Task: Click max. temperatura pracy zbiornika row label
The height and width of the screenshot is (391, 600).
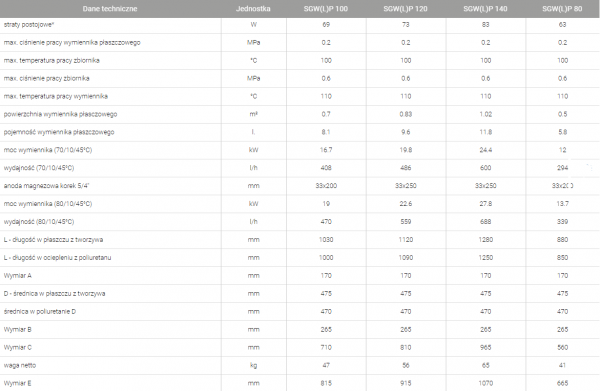Action: point(52,60)
